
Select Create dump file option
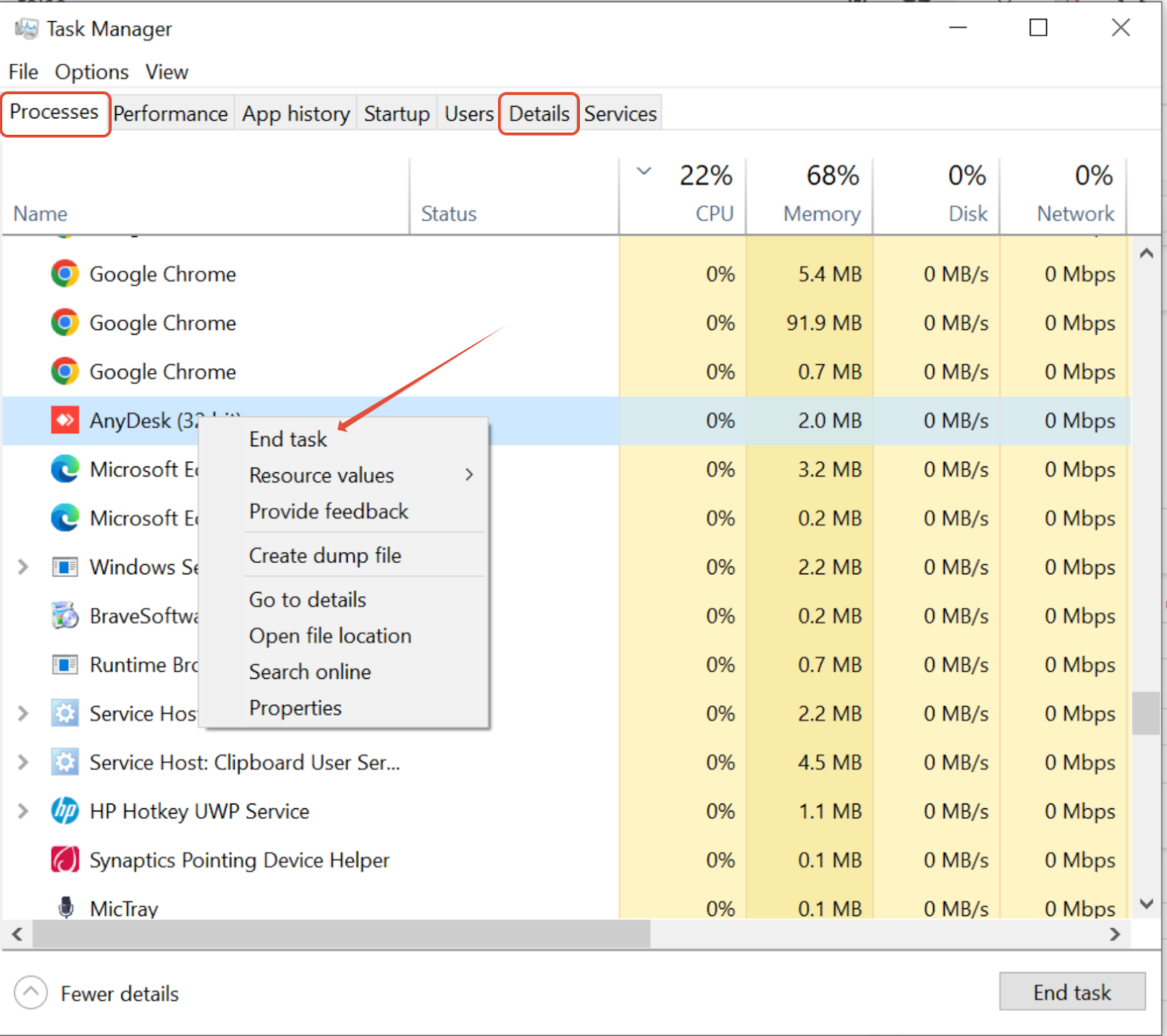tap(325, 556)
